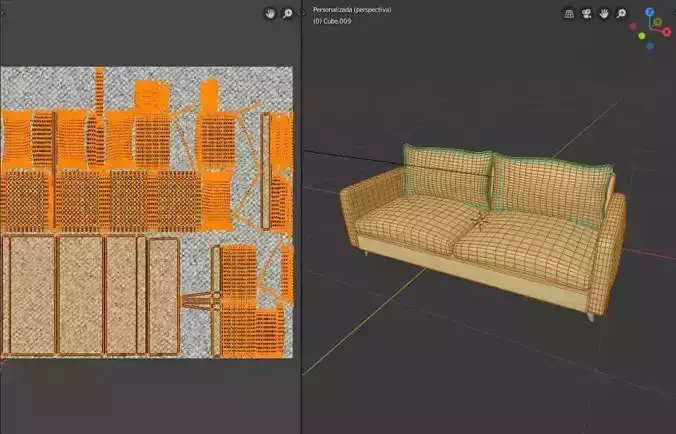Screen dimensions: 676x434
Task: Click the zoom magnifier in 3D viewport
Action: pos(621,14)
